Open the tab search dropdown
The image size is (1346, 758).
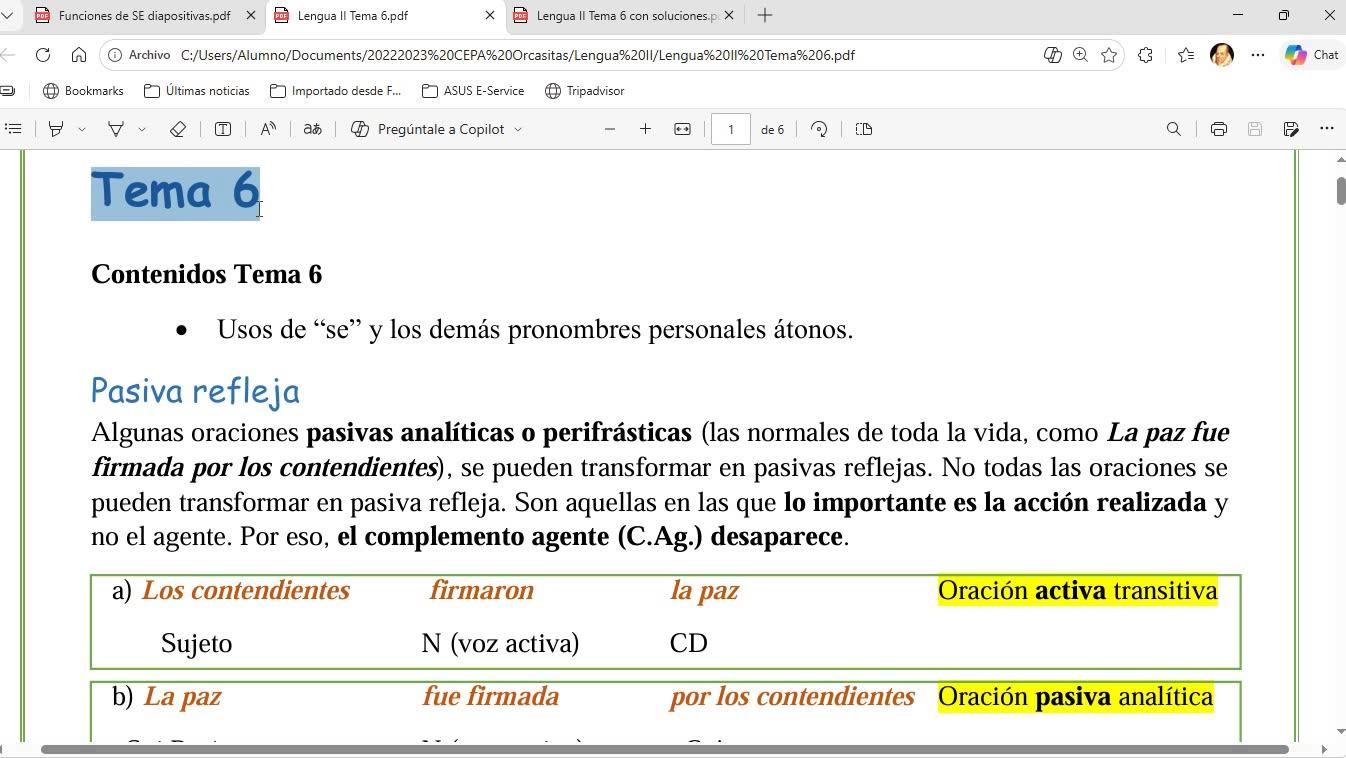pos(8,15)
